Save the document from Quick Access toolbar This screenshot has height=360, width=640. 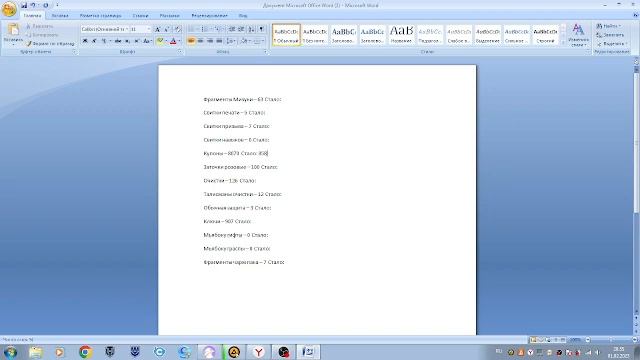(x=24, y=5)
